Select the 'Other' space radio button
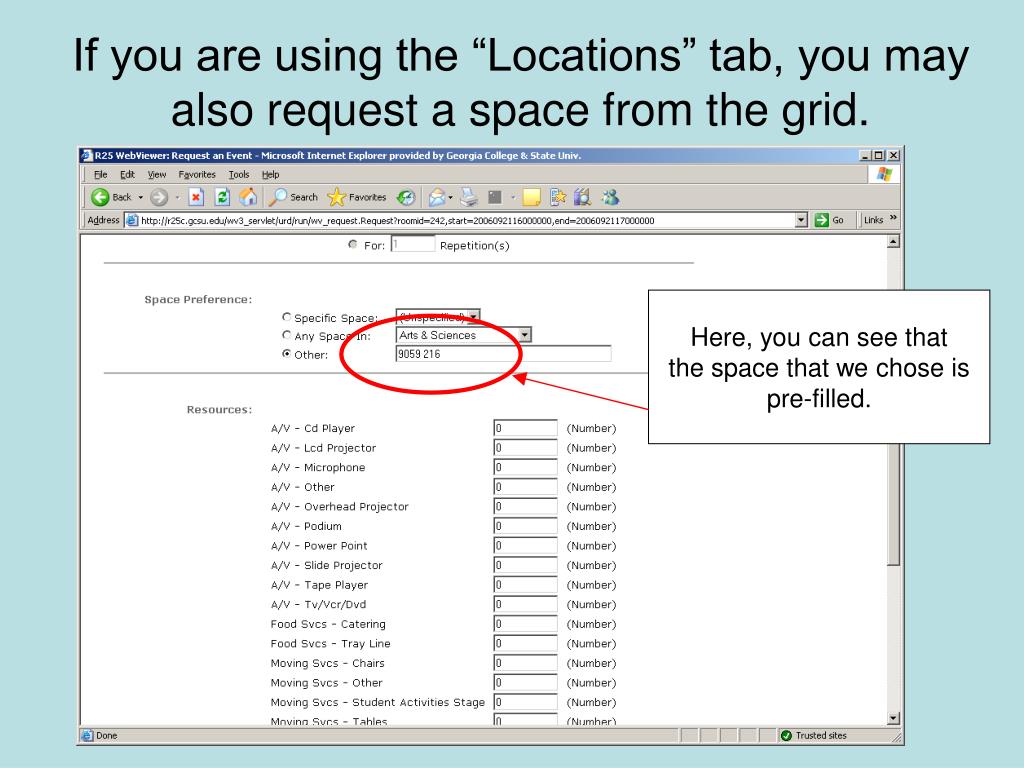Viewport: 1024px width, 768px height. tap(286, 353)
